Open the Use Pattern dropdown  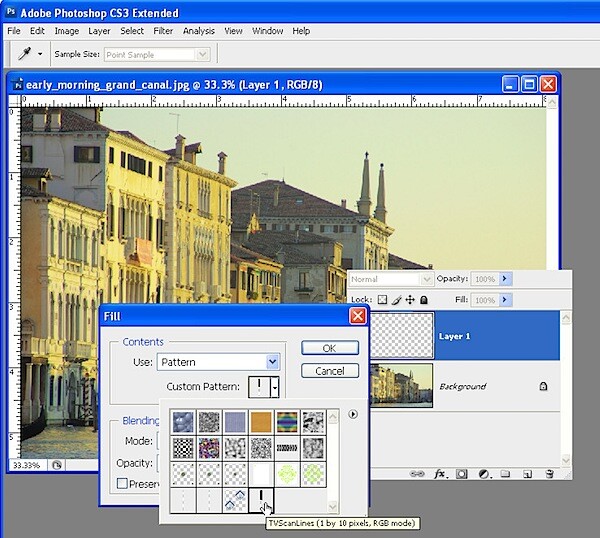point(218,362)
